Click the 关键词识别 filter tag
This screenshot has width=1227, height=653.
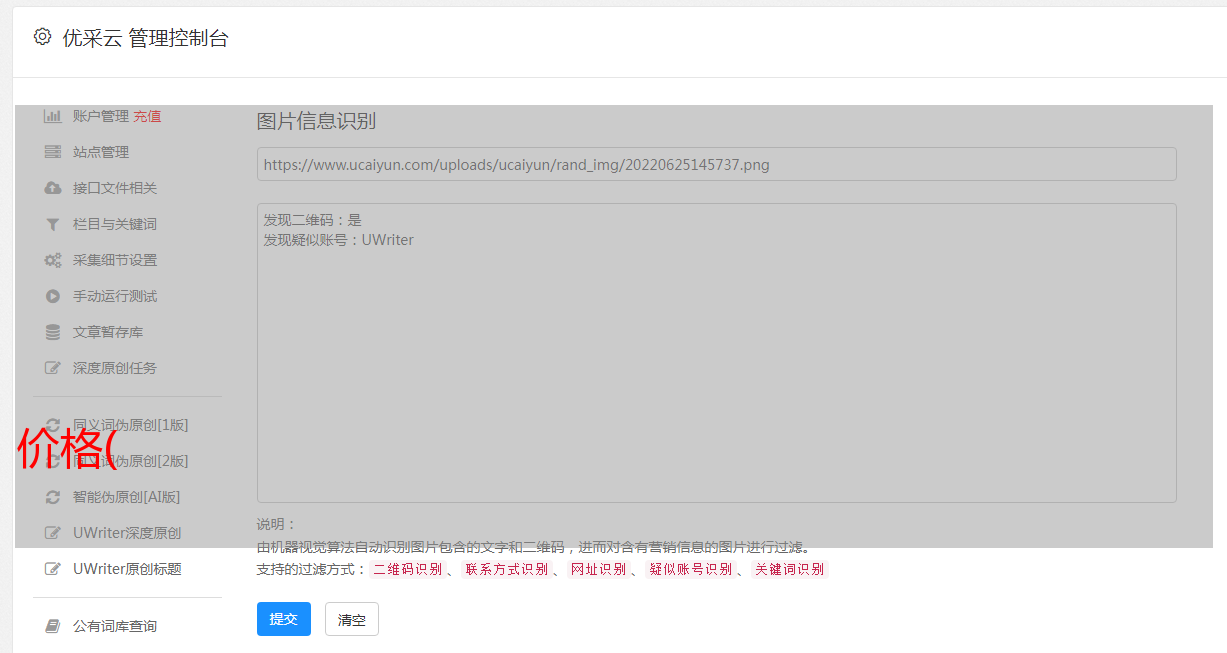tap(789, 569)
